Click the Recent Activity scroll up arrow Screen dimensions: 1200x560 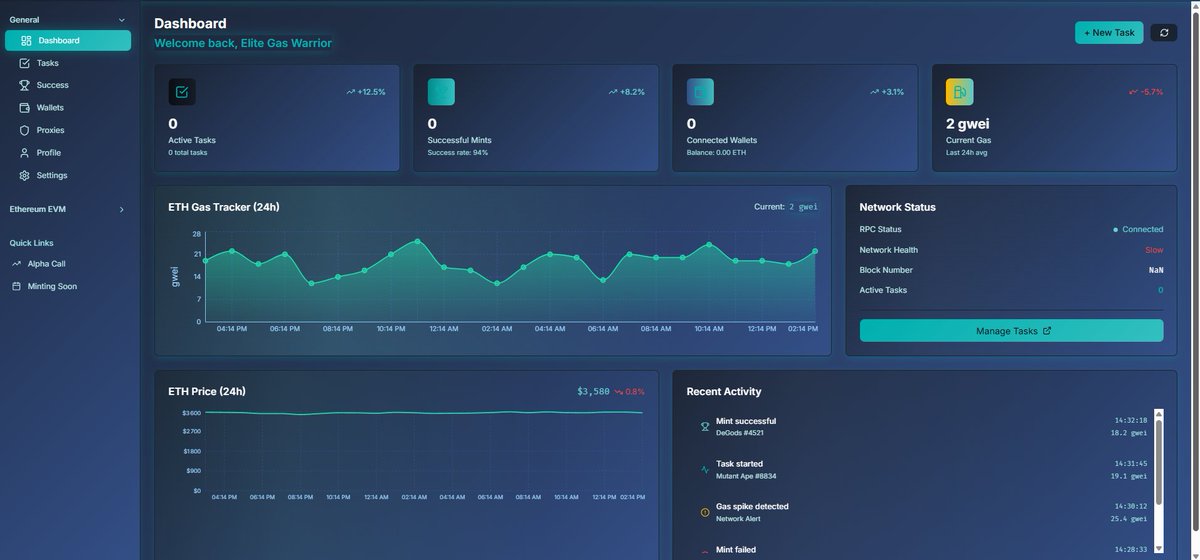coord(1159,412)
